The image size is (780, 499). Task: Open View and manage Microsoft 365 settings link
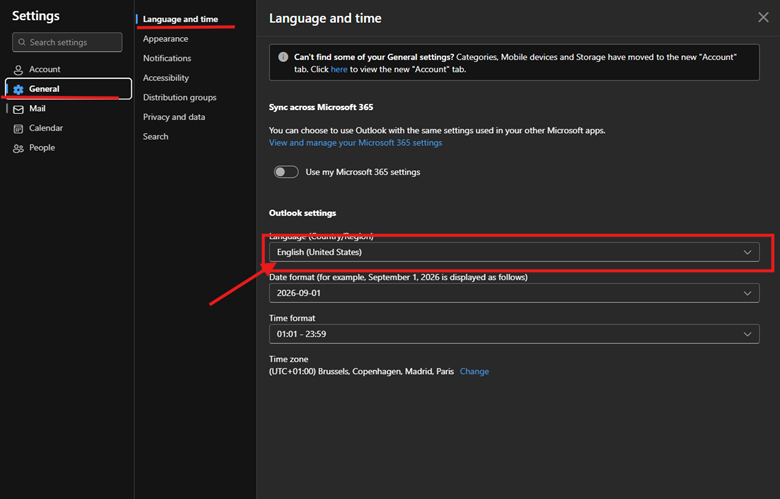[355, 143]
